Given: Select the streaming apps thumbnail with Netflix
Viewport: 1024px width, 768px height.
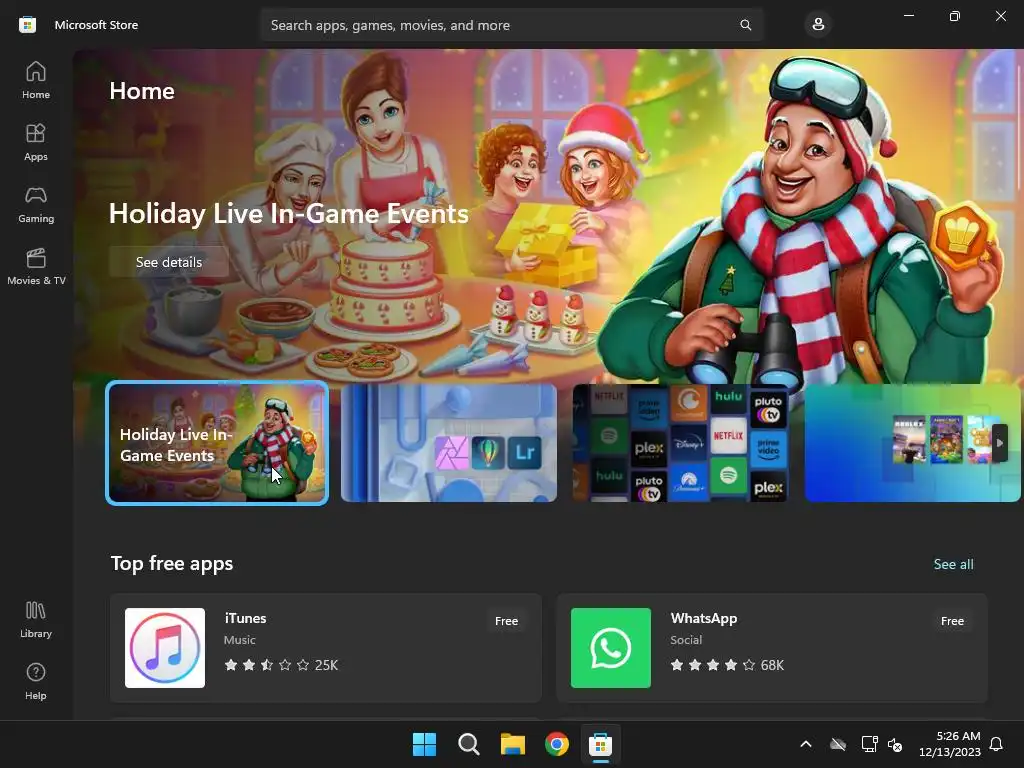Looking at the screenshot, I should pyautogui.click(x=680, y=443).
